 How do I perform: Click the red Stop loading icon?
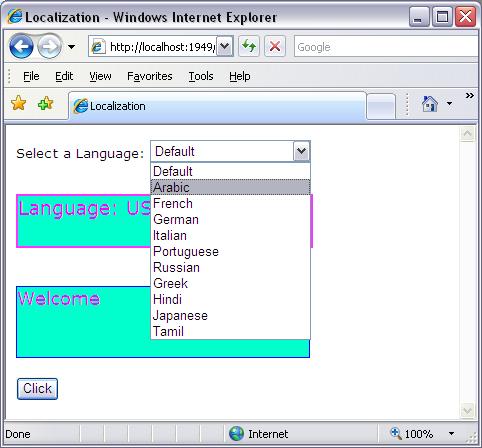pyautogui.click(x=275, y=46)
